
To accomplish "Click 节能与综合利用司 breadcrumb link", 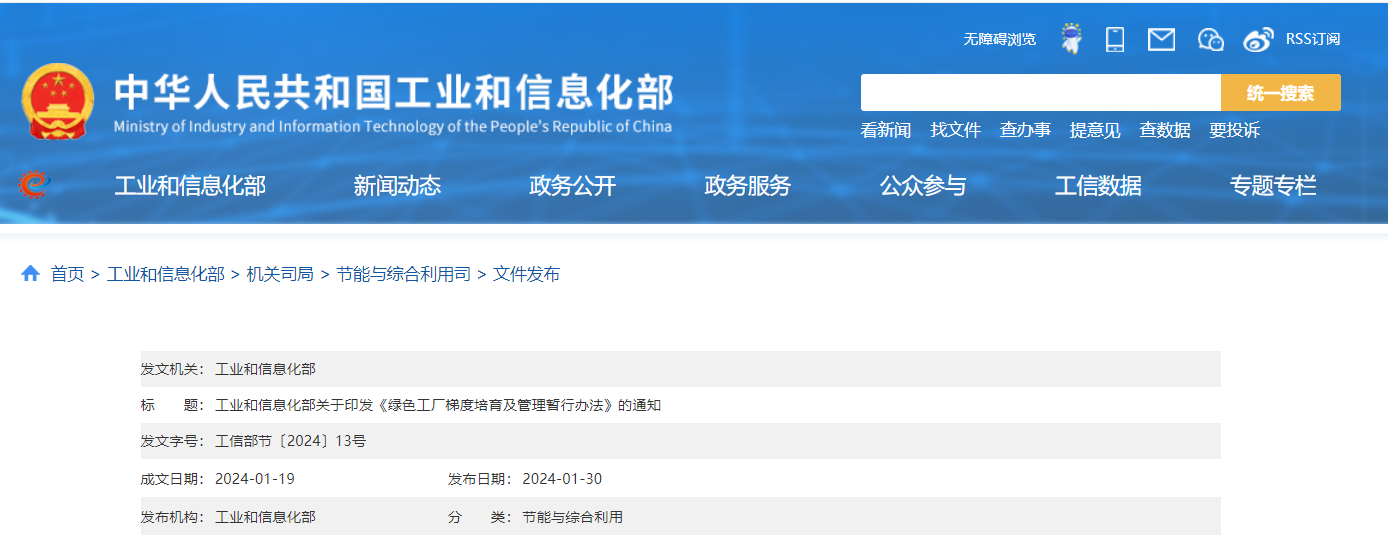I will 403,274.
